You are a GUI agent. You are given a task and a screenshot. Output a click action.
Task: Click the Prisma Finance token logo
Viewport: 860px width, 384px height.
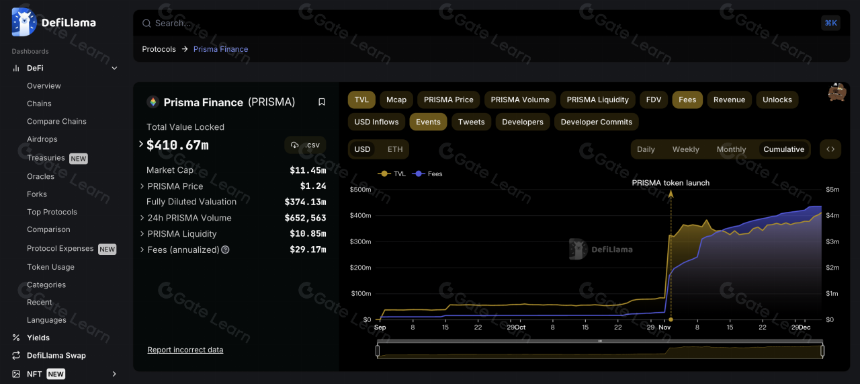[152, 102]
